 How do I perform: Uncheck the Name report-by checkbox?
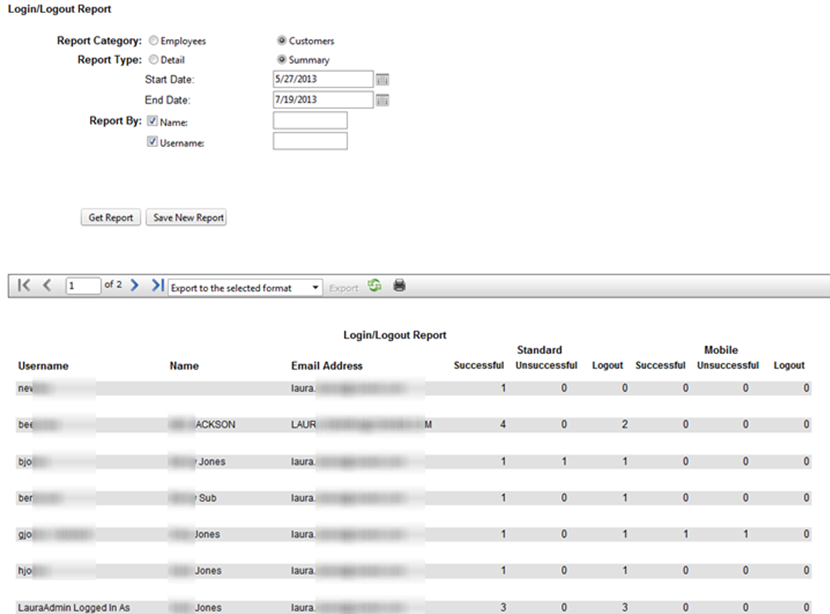click(152, 121)
